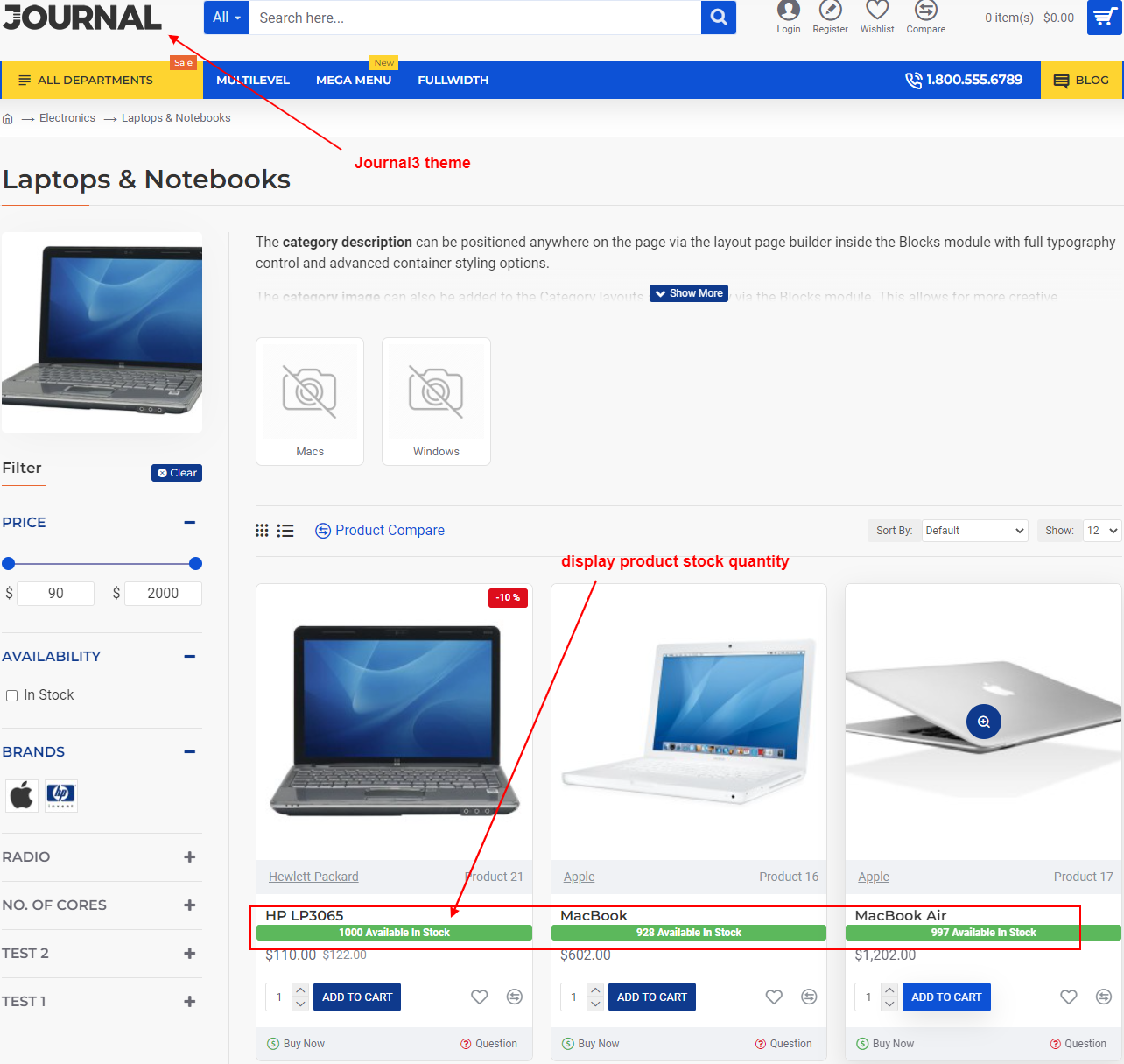Click the MacBook Air quantity field

868,997
